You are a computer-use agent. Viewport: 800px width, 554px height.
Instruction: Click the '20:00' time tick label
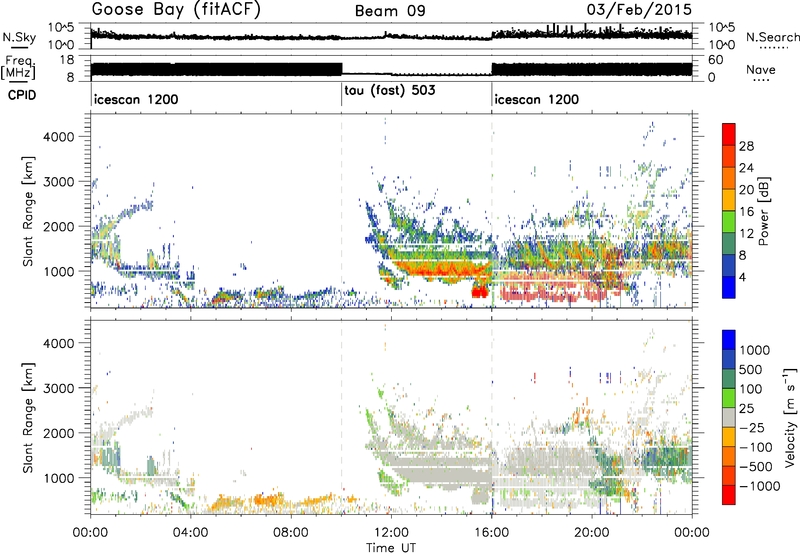(x=592, y=533)
